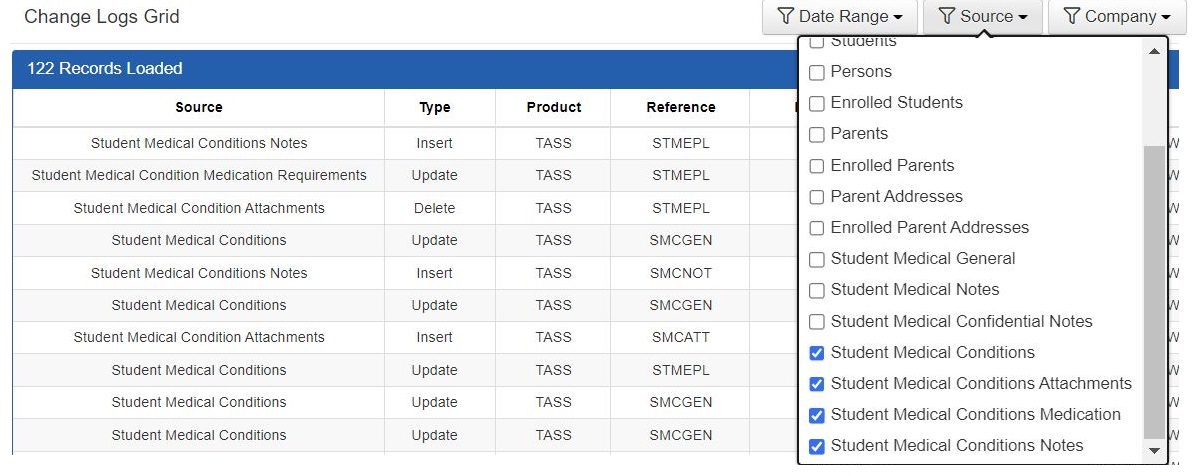The image size is (1192, 476).
Task: Click the funnel icon on Company filter
Action: (x=1072, y=17)
